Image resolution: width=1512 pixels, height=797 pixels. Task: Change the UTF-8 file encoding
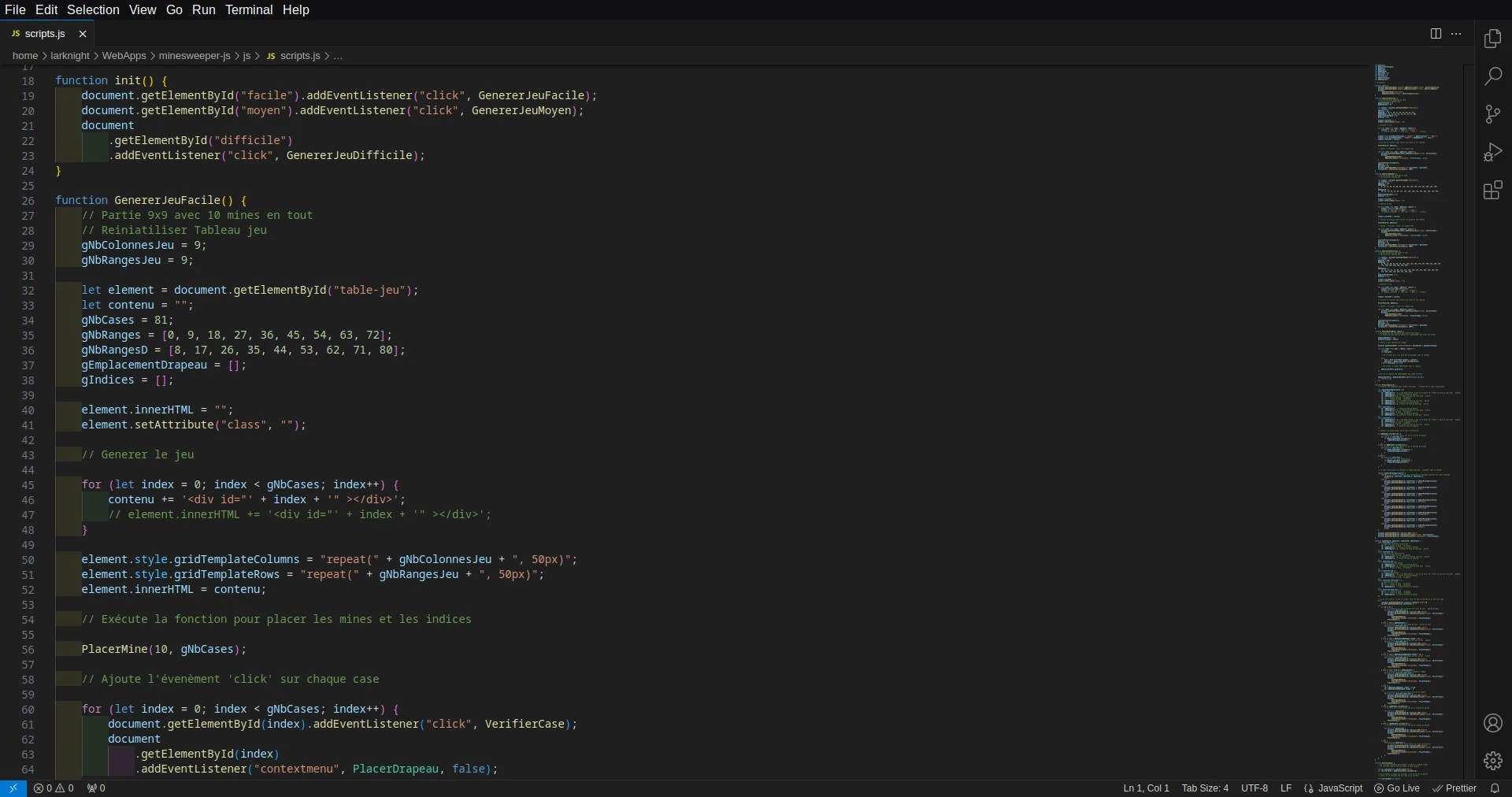(1254, 788)
